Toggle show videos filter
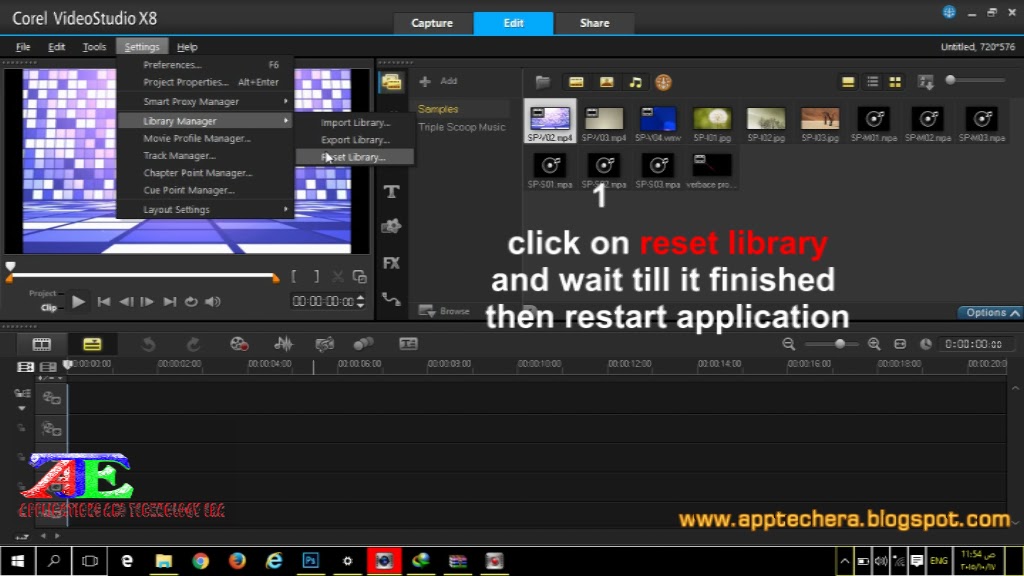This screenshot has width=1024, height=576. click(576, 82)
